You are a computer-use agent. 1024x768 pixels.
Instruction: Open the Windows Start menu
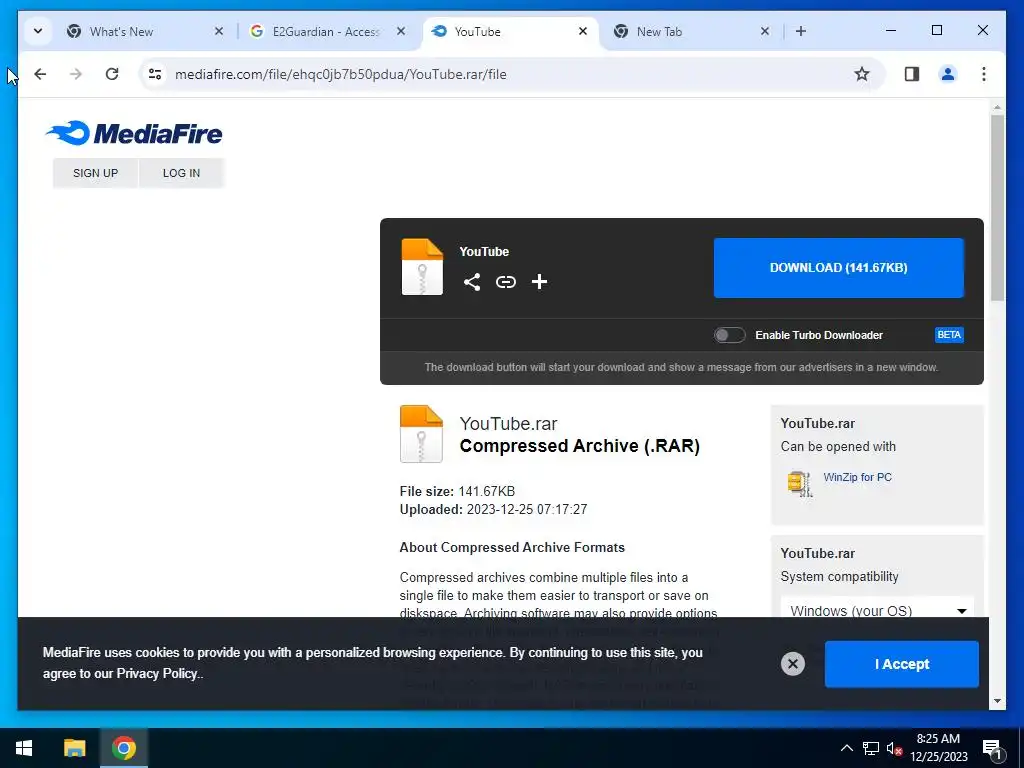[x=24, y=748]
